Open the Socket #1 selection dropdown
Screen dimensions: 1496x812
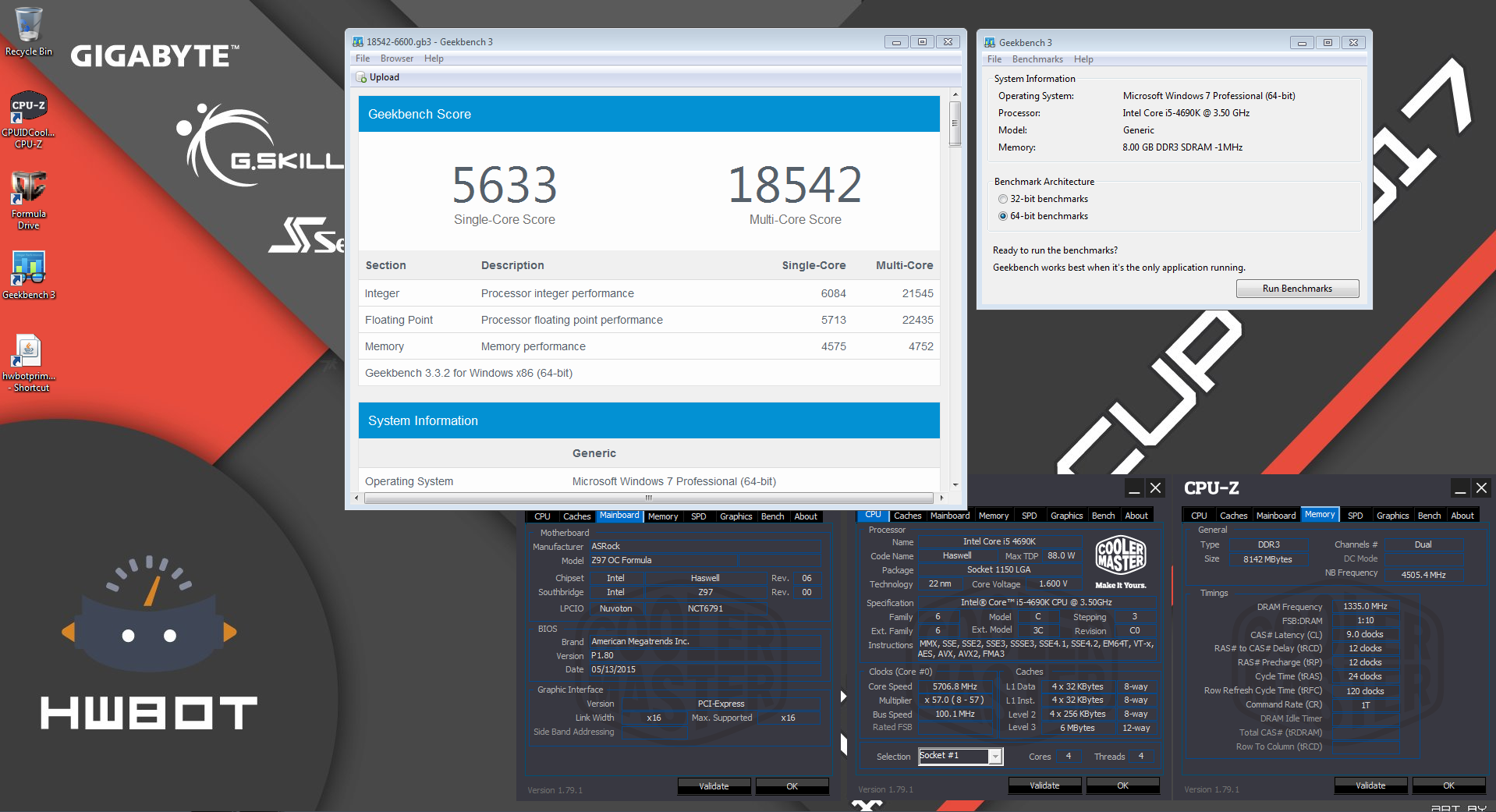tap(995, 757)
